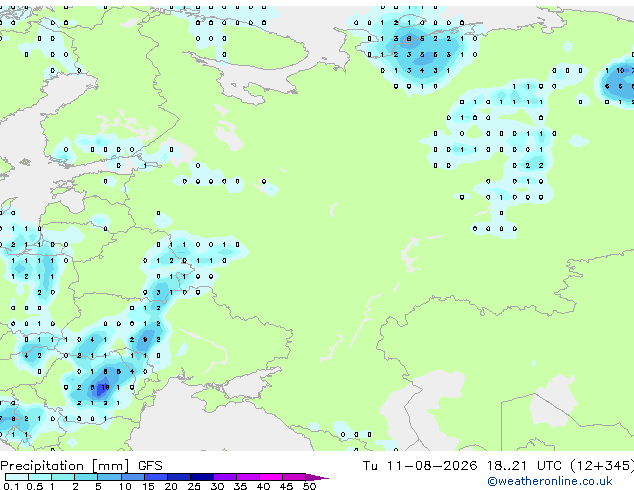Click the '(12+345)' forecast run text
Image resolution: width=634 pixels, height=490 pixels.
[602, 466]
